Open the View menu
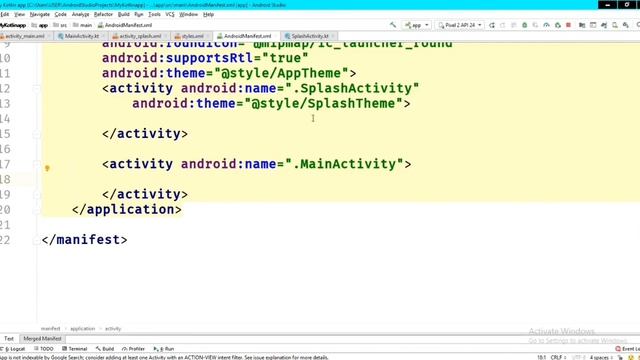The height and width of the screenshot is (360, 640). pyautogui.click(x=19, y=14)
